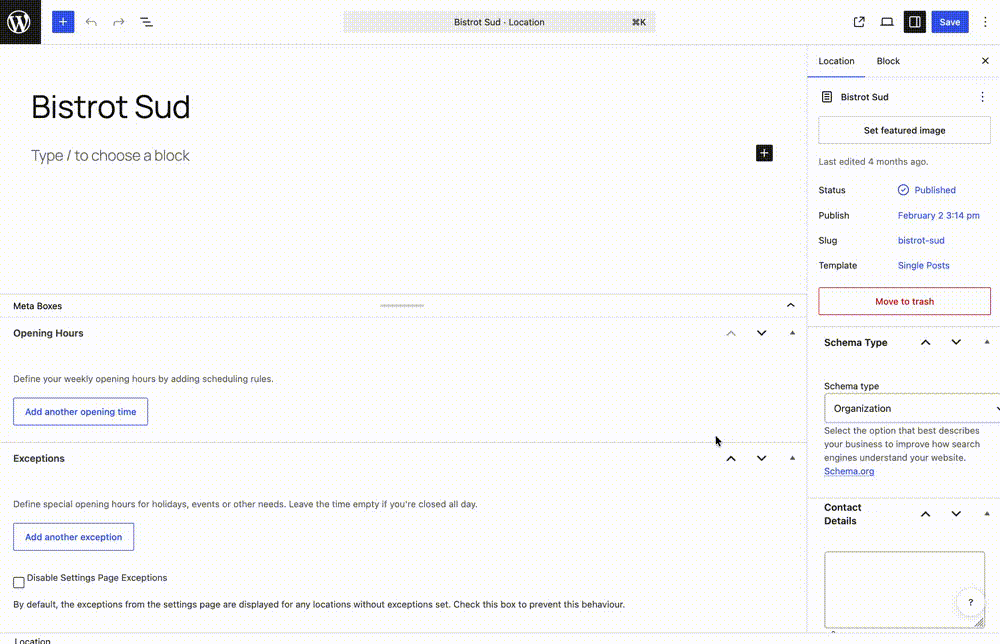Edit the February 2 publish date
Viewport: 1000px width, 644px height.
point(939,216)
